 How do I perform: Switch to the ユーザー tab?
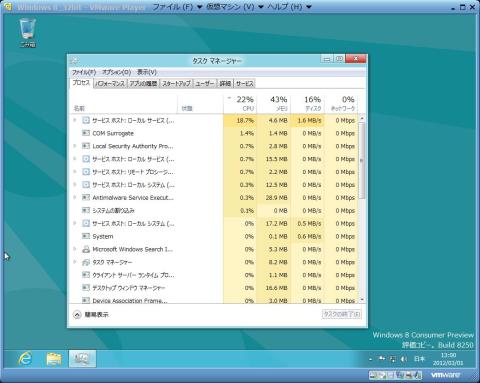[x=205, y=83]
